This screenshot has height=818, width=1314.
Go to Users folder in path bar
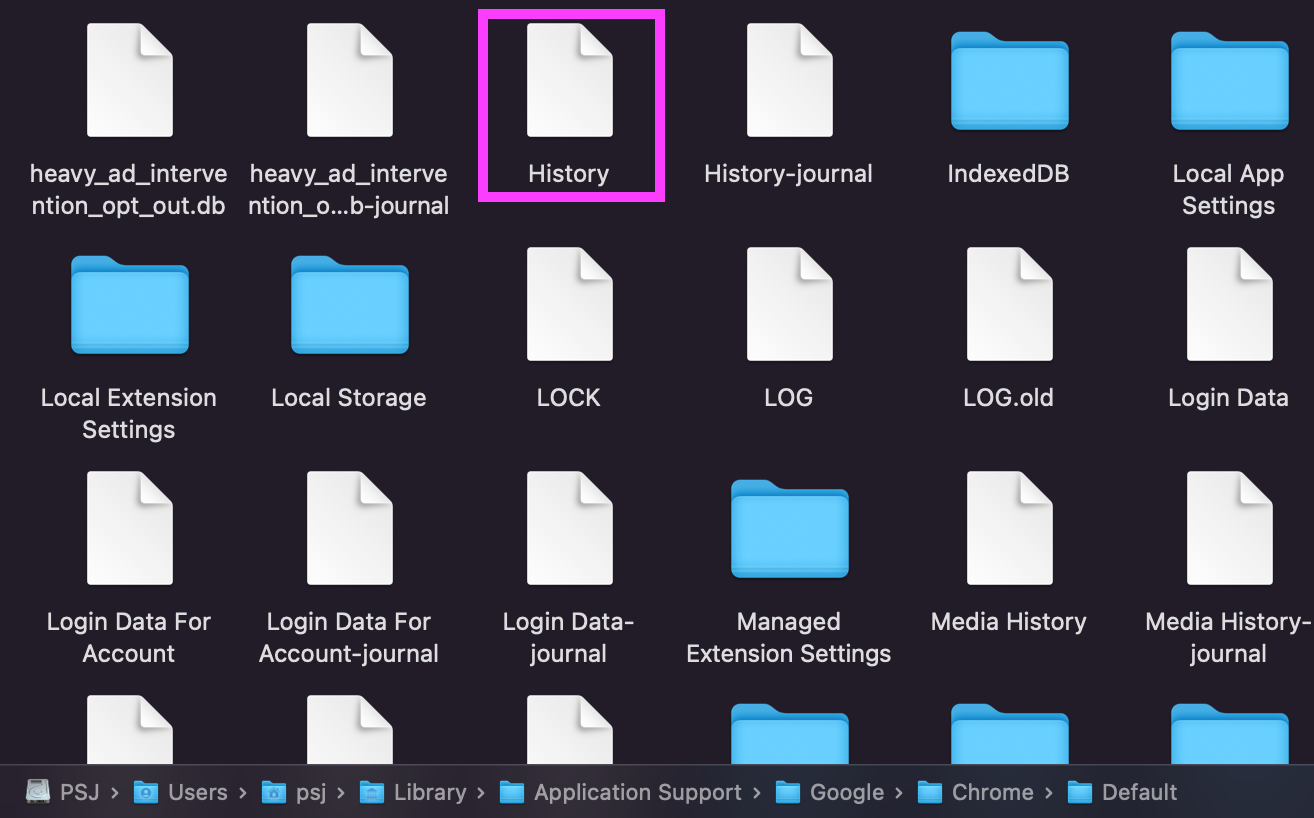[x=180, y=792]
